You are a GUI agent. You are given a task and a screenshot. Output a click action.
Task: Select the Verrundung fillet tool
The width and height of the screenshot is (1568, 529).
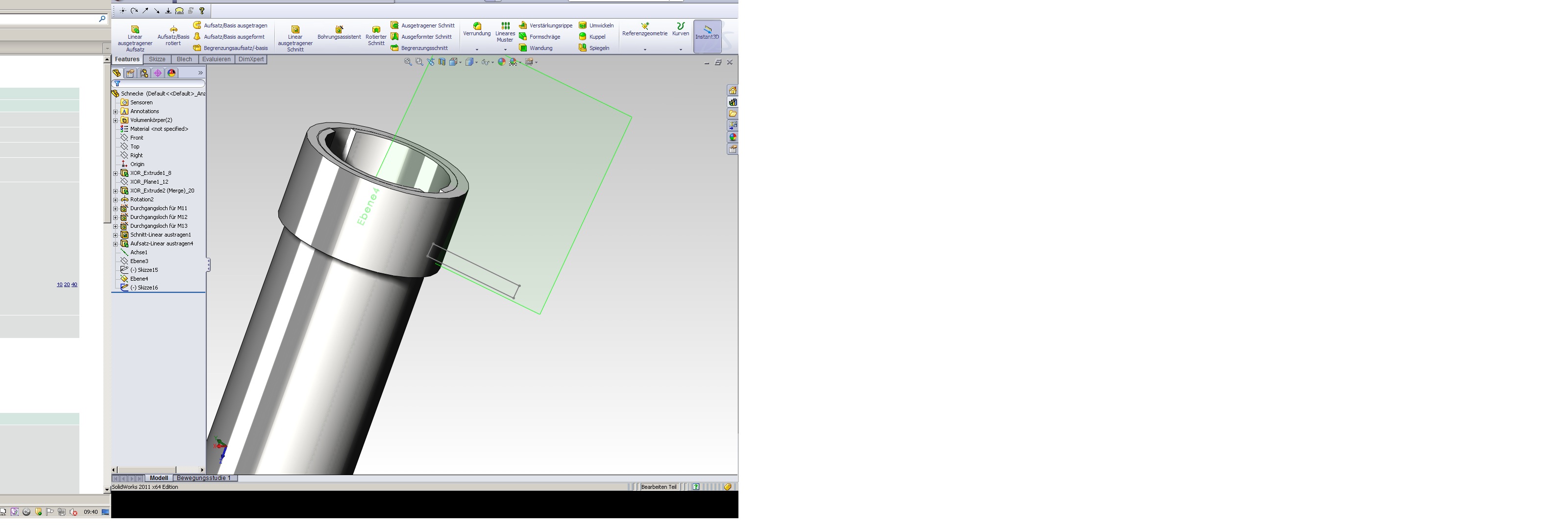click(477, 29)
